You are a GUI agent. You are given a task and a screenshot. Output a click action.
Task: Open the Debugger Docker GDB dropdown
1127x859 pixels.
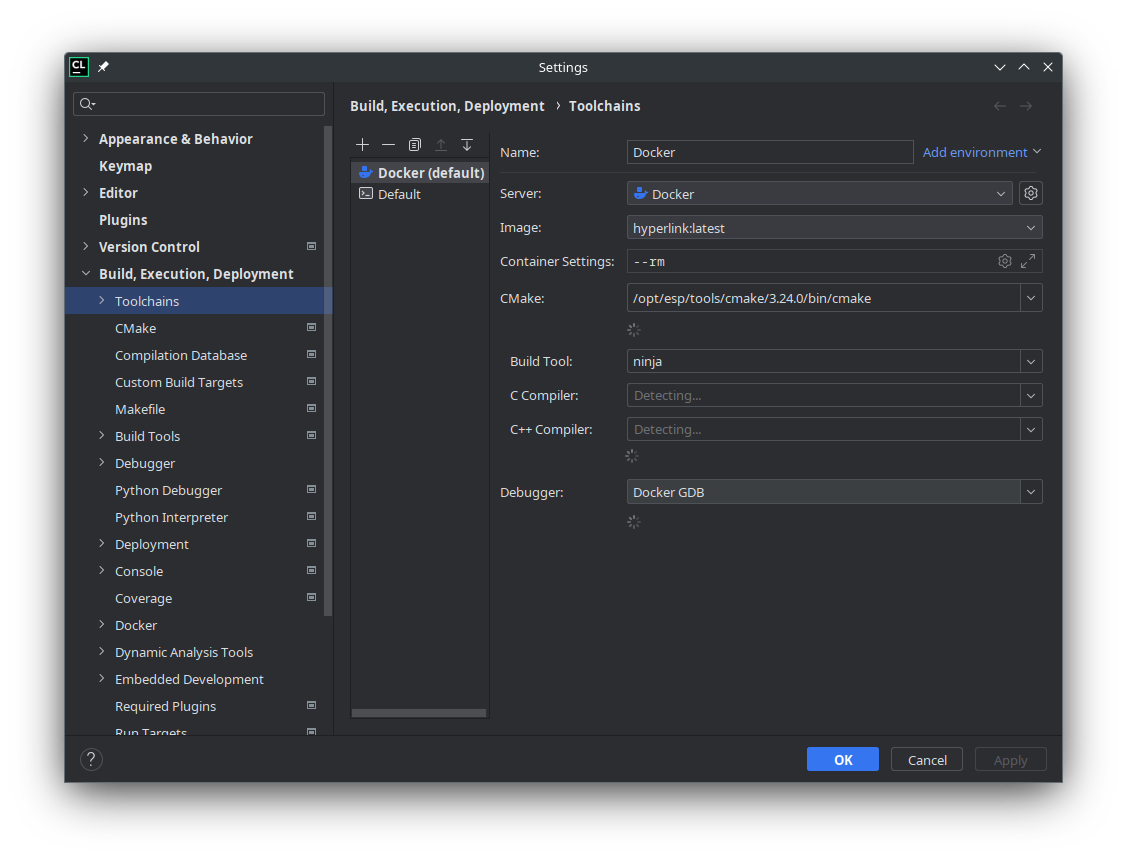(1031, 492)
